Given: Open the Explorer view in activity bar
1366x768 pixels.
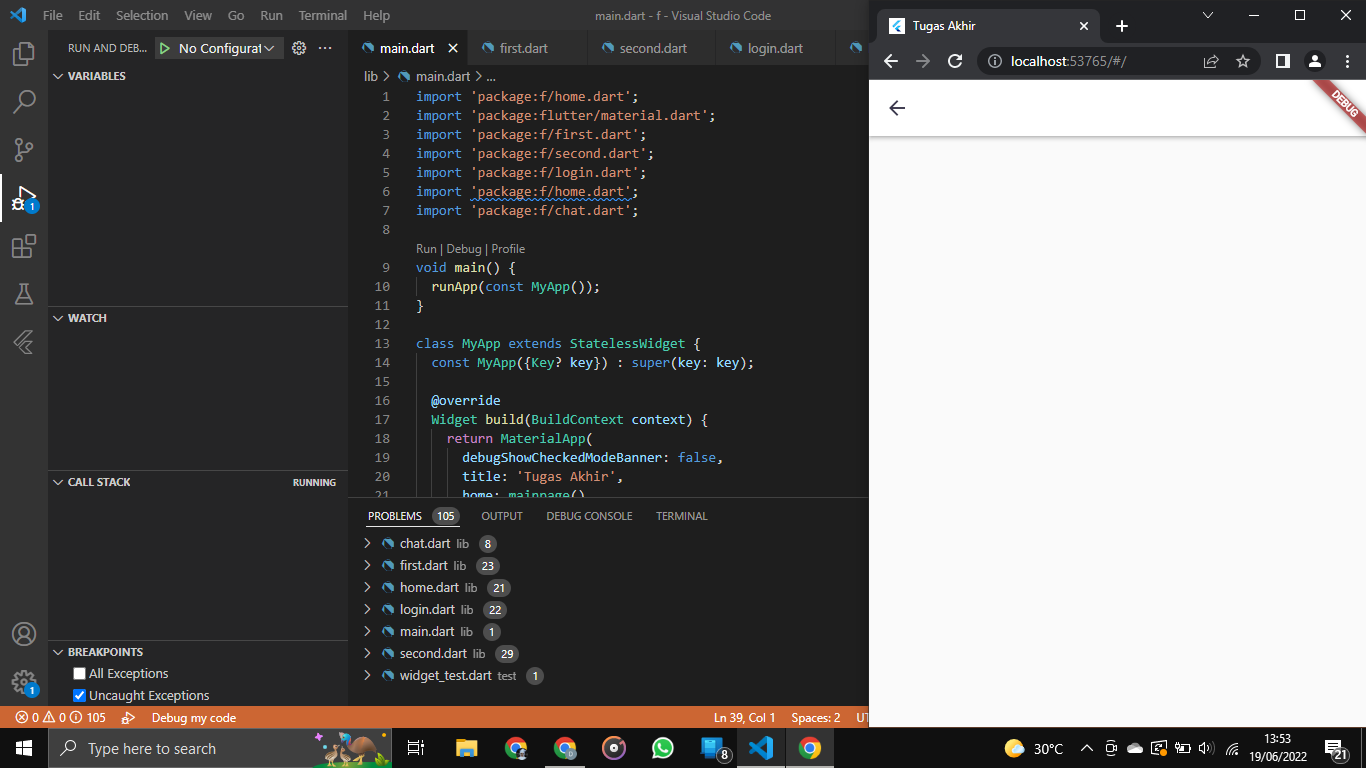Looking at the screenshot, I should (x=24, y=54).
